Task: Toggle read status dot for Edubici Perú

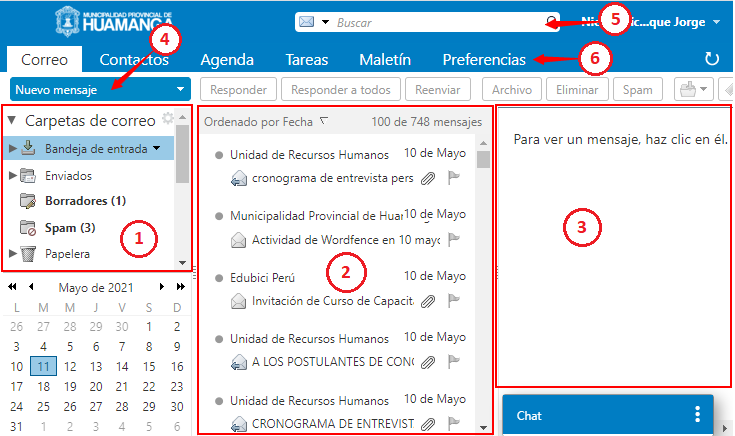Action: point(218,277)
